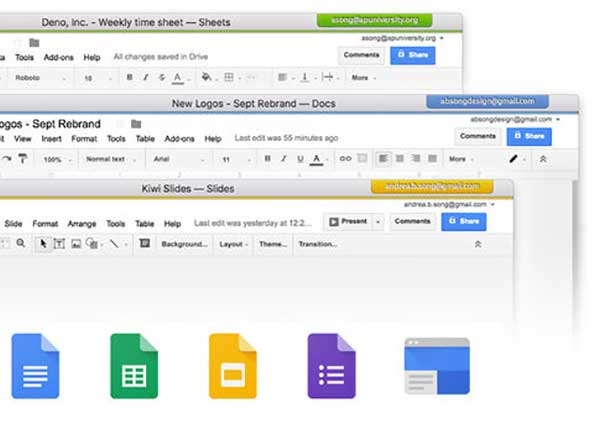Open the Normal text style dropdown

[x=111, y=159]
